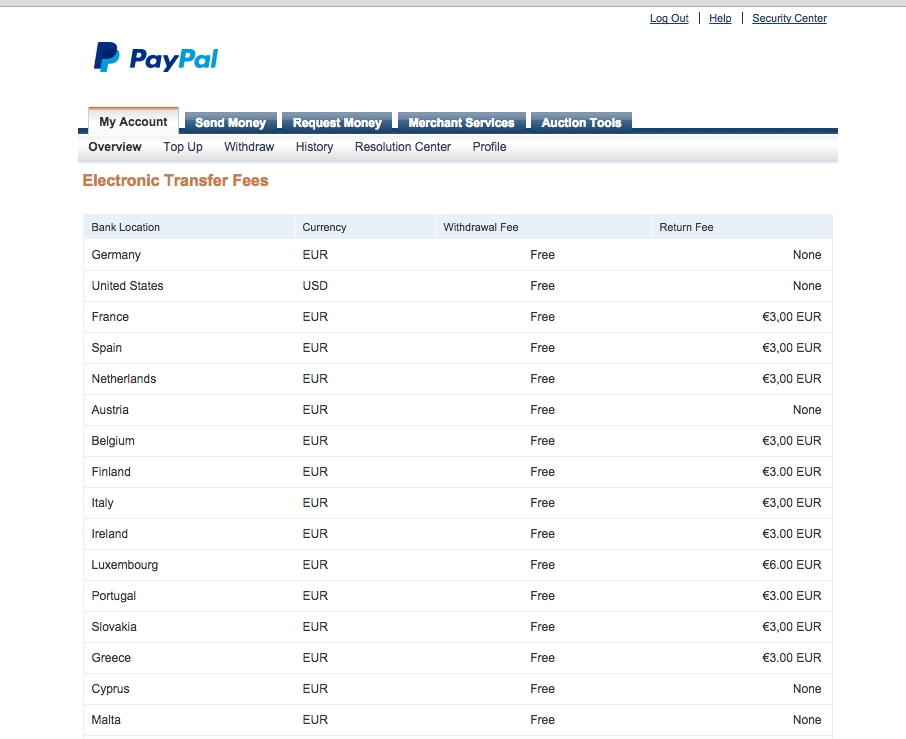Click Germany's EUR currency cell

pyautogui.click(x=315, y=255)
